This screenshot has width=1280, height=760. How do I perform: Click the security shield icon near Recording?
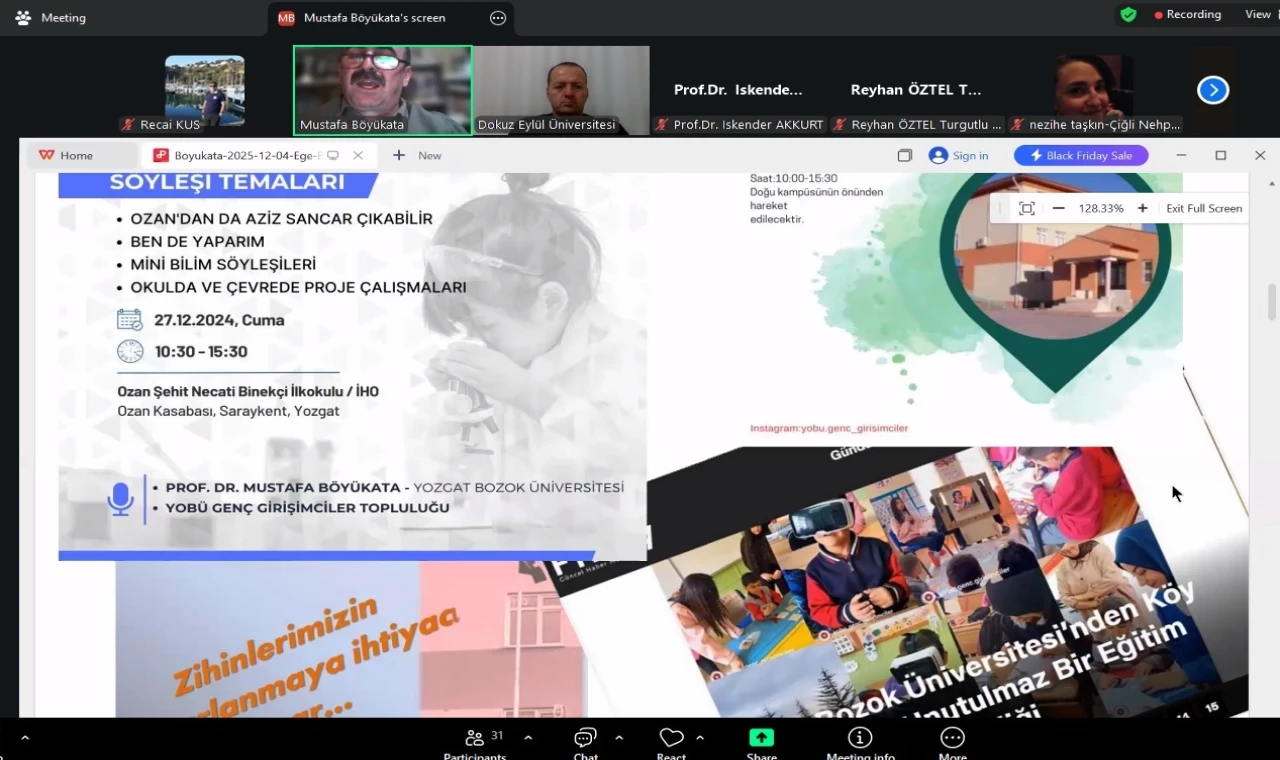point(1129,14)
